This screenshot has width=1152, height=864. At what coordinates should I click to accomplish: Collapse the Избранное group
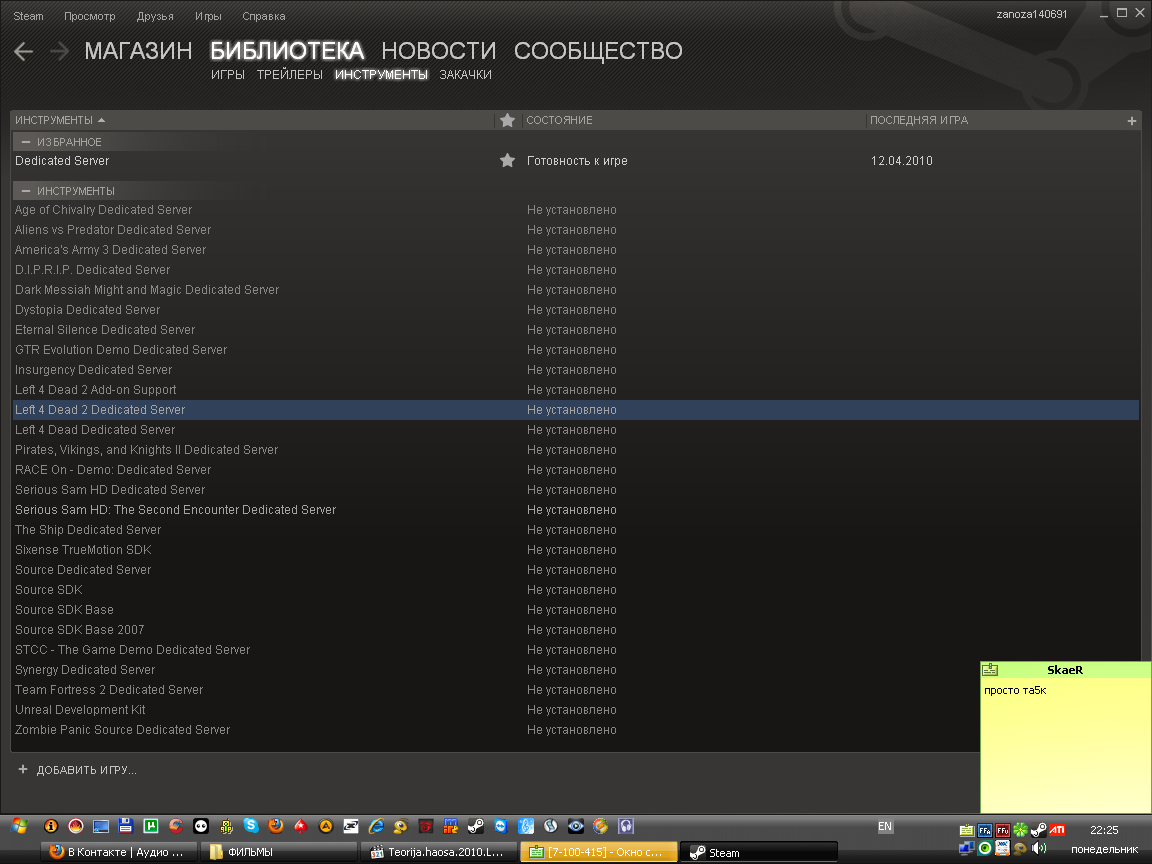tap(26, 142)
